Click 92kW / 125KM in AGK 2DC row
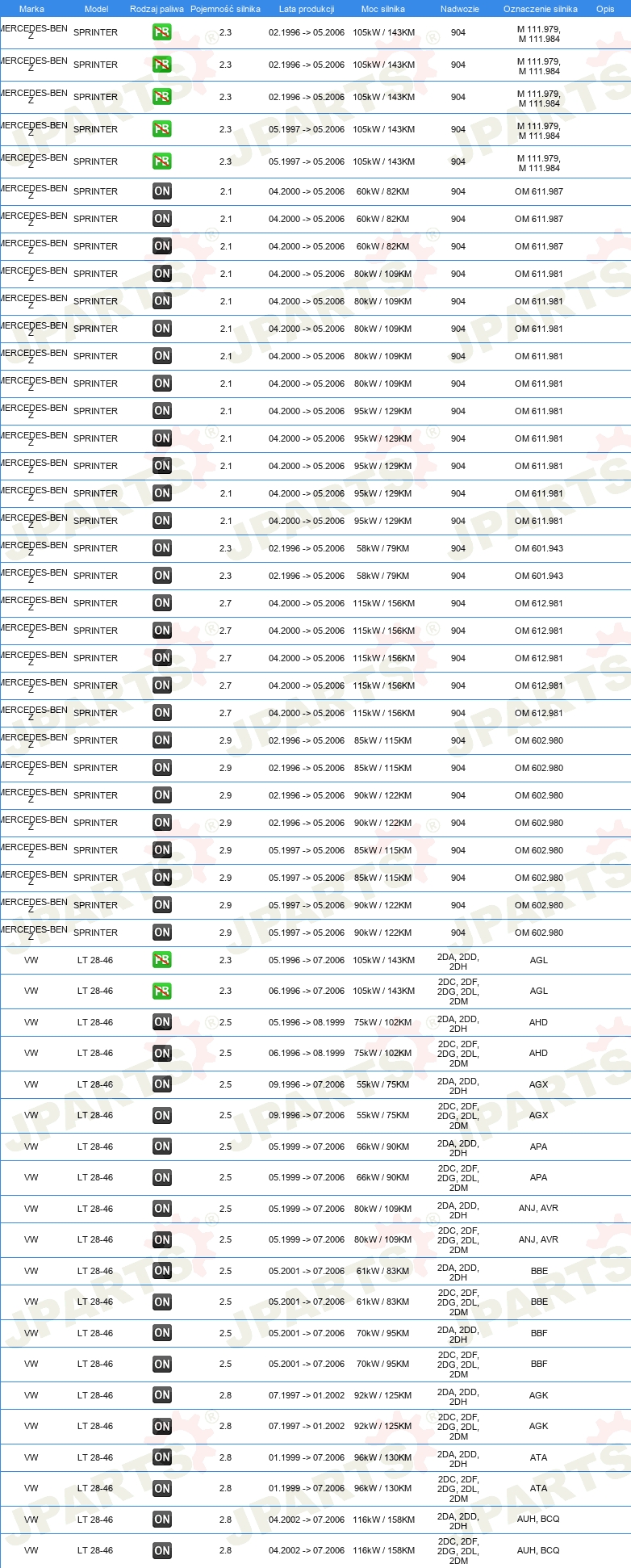 pos(383,1426)
